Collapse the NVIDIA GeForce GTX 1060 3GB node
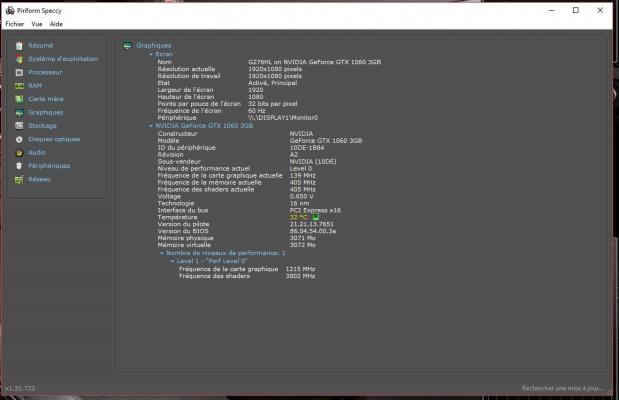This screenshot has width=619, height=400. tap(151, 126)
